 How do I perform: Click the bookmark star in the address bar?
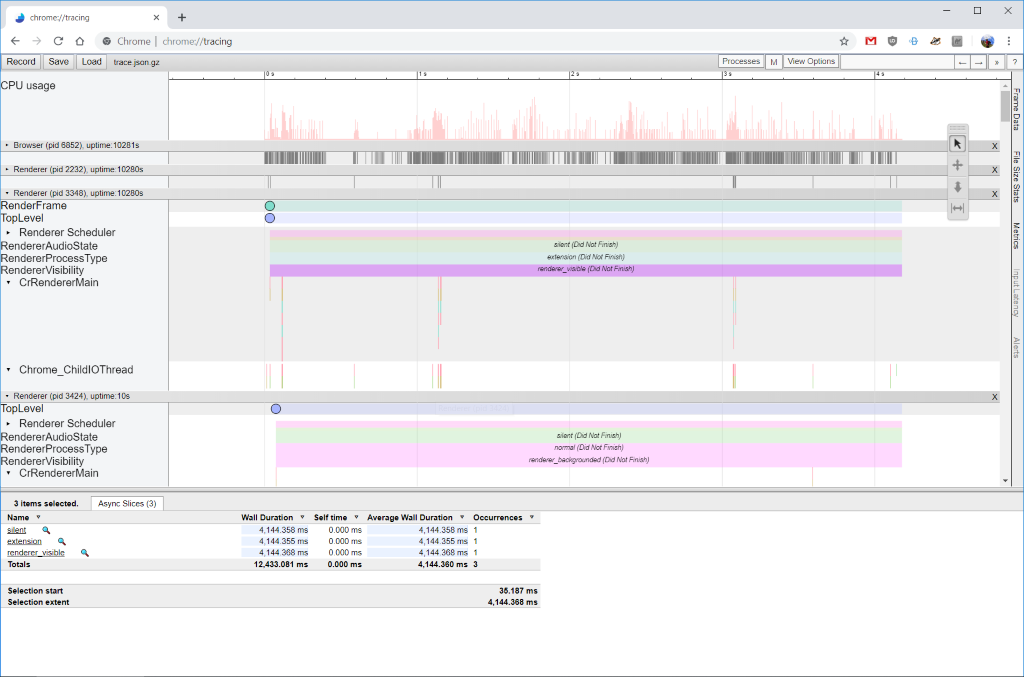click(x=844, y=41)
